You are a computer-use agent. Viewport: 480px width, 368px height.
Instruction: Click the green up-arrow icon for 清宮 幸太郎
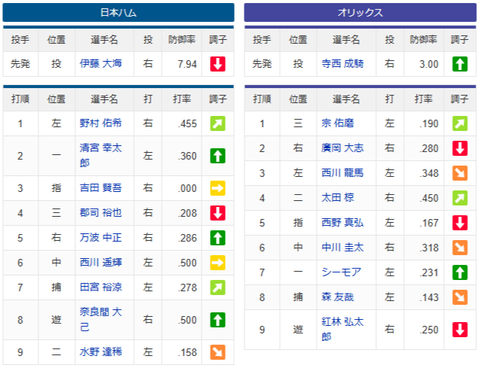click(x=218, y=156)
